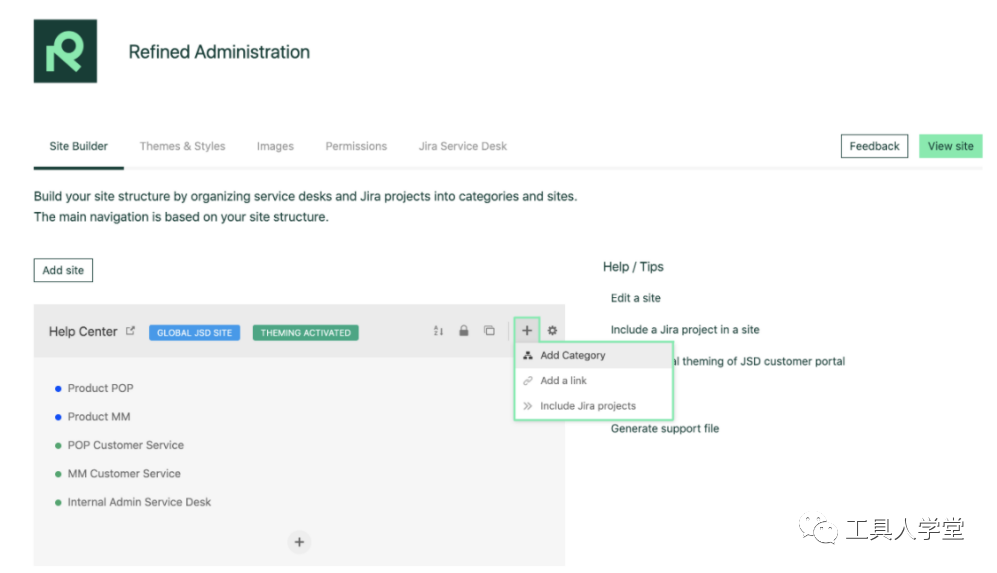Go to the Permissions tab
The image size is (997, 573).
[356, 146]
